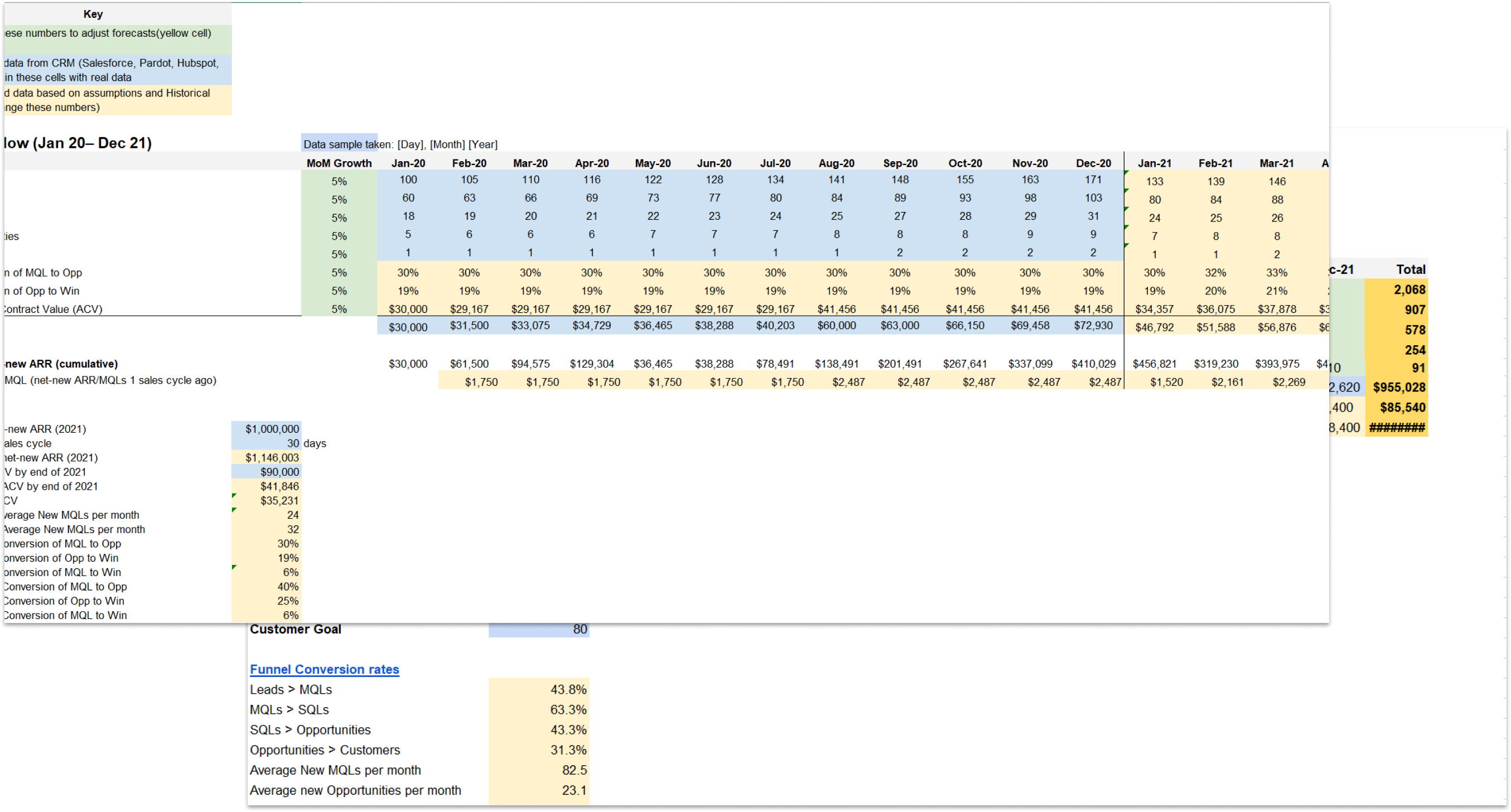This screenshot has width=1511, height=812.
Task: Select the Key legend header cell
Action: coord(93,14)
